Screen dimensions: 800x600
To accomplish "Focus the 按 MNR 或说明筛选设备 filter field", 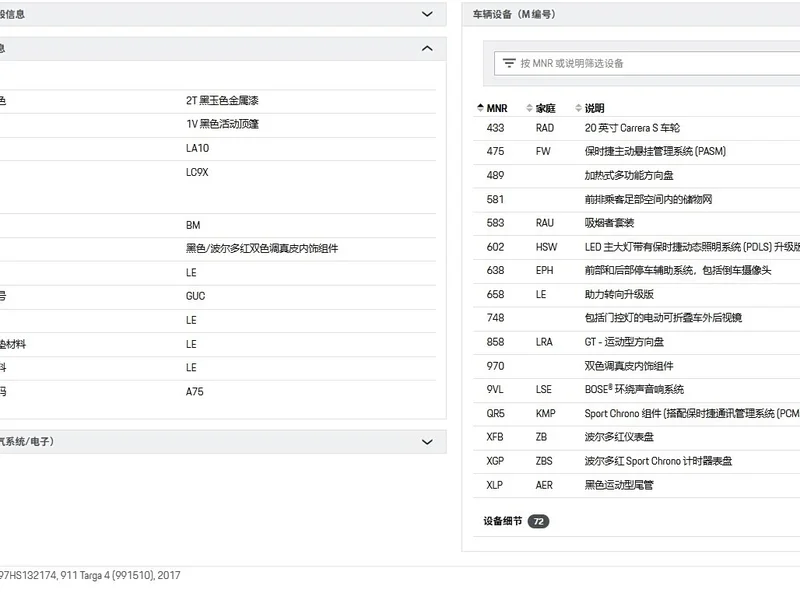I will pos(647,63).
